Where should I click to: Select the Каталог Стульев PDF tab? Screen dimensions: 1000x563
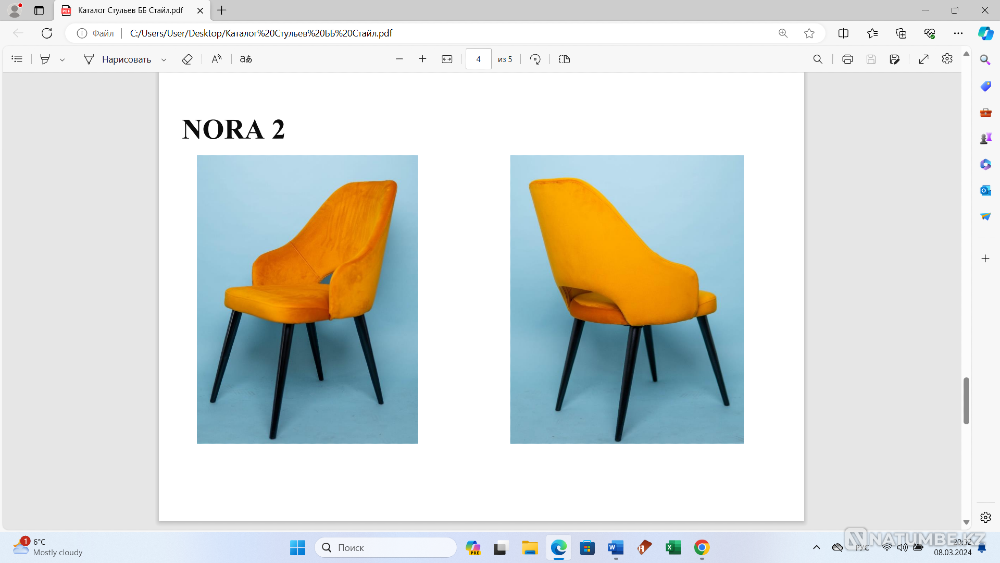pyautogui.click(x=130, y=10)
